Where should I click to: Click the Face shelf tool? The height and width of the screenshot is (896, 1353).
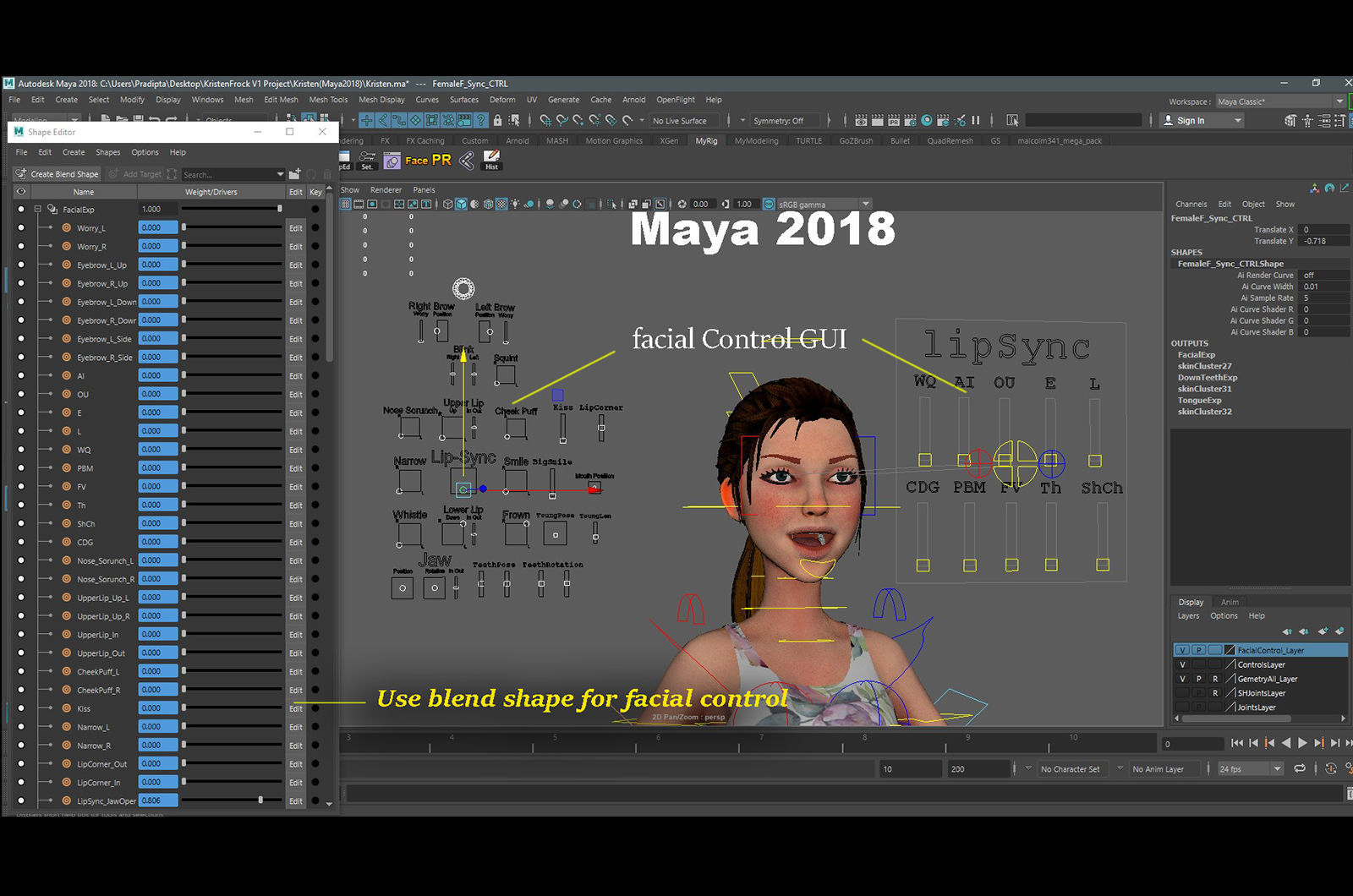point(416,161)
